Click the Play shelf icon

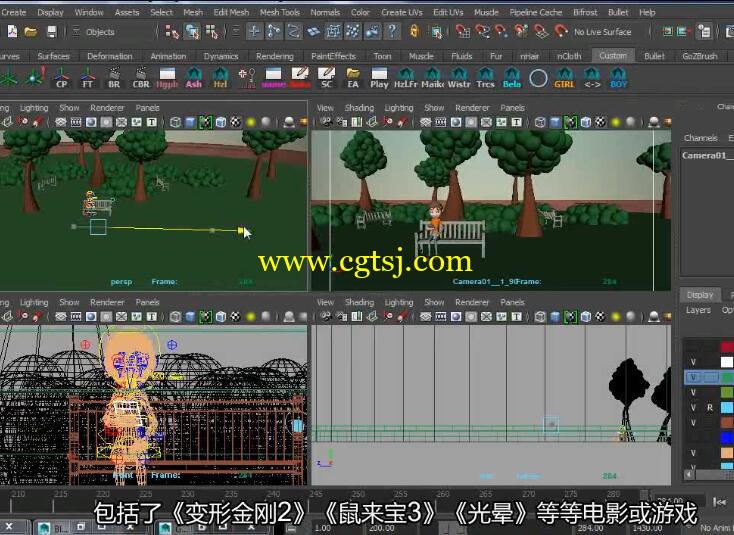379,78
